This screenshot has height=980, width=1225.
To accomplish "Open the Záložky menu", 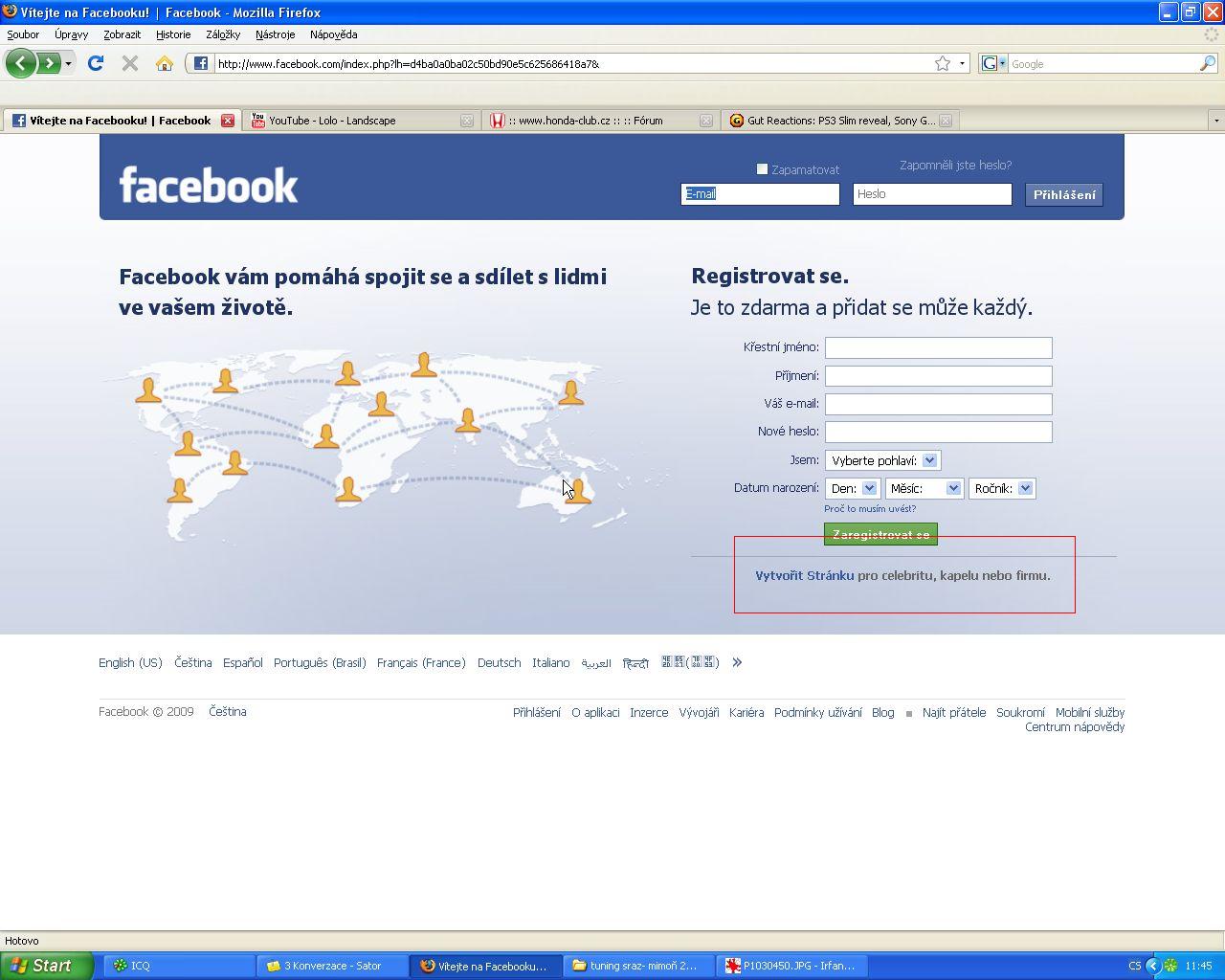I will (x=223, y=34).
